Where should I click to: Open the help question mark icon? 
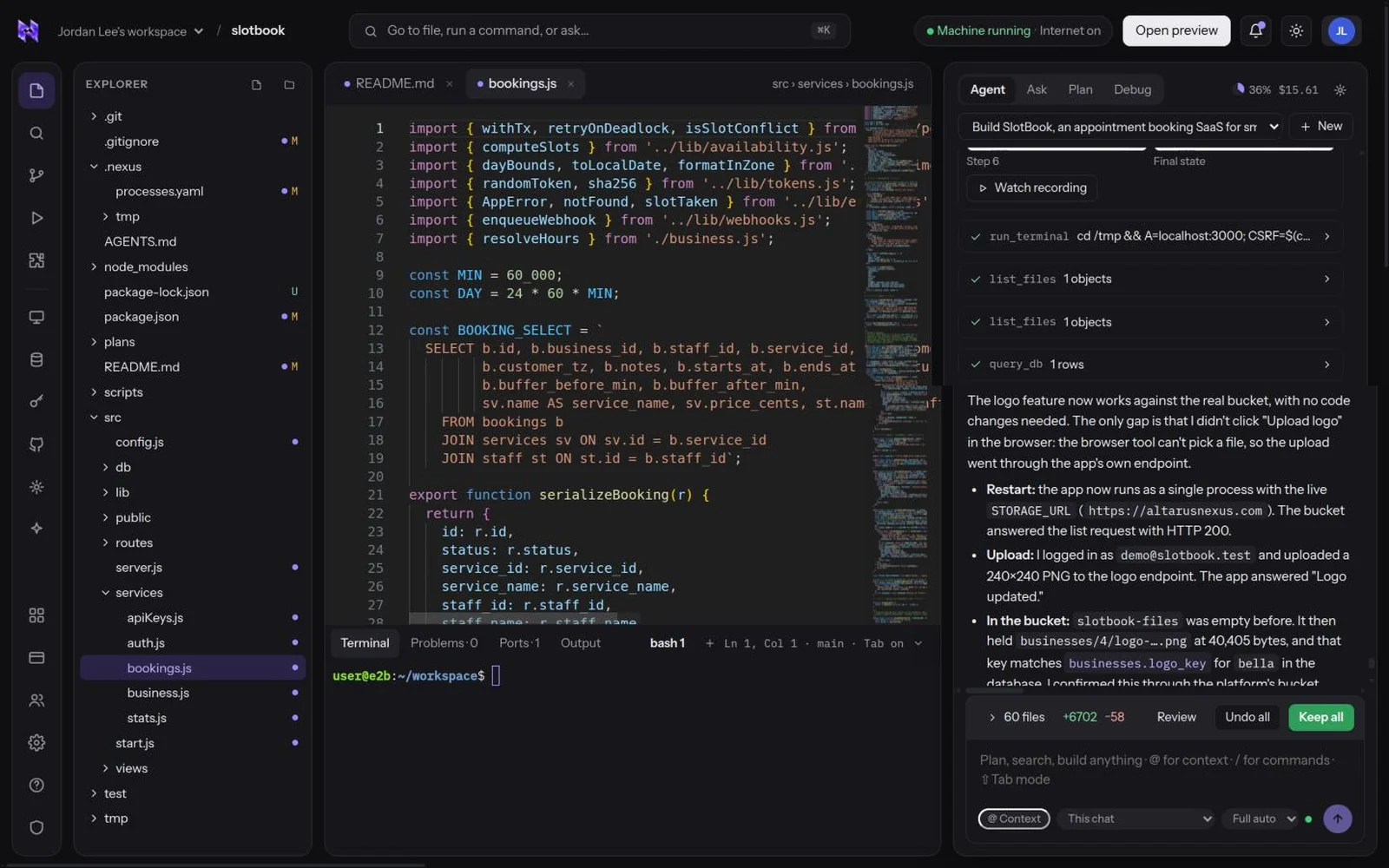36,785
